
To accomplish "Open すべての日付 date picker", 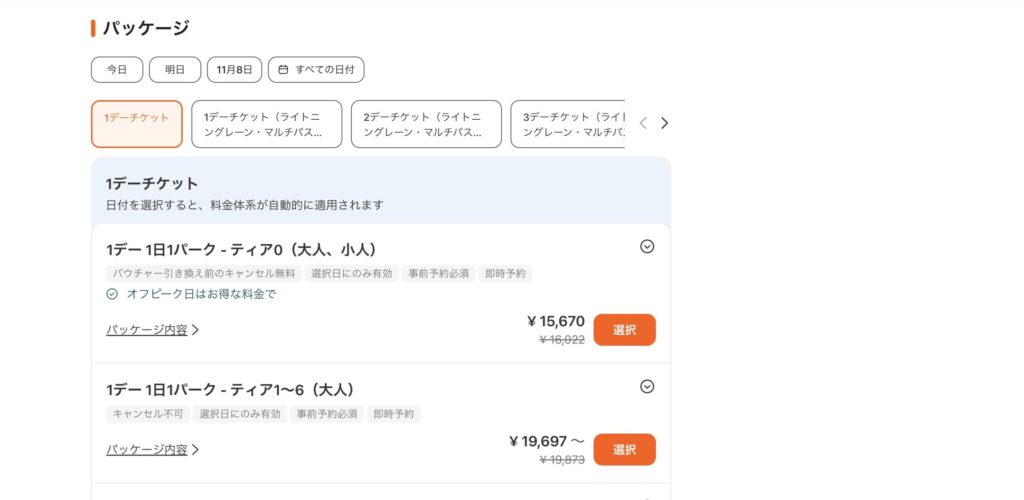I will pos(316,70).
